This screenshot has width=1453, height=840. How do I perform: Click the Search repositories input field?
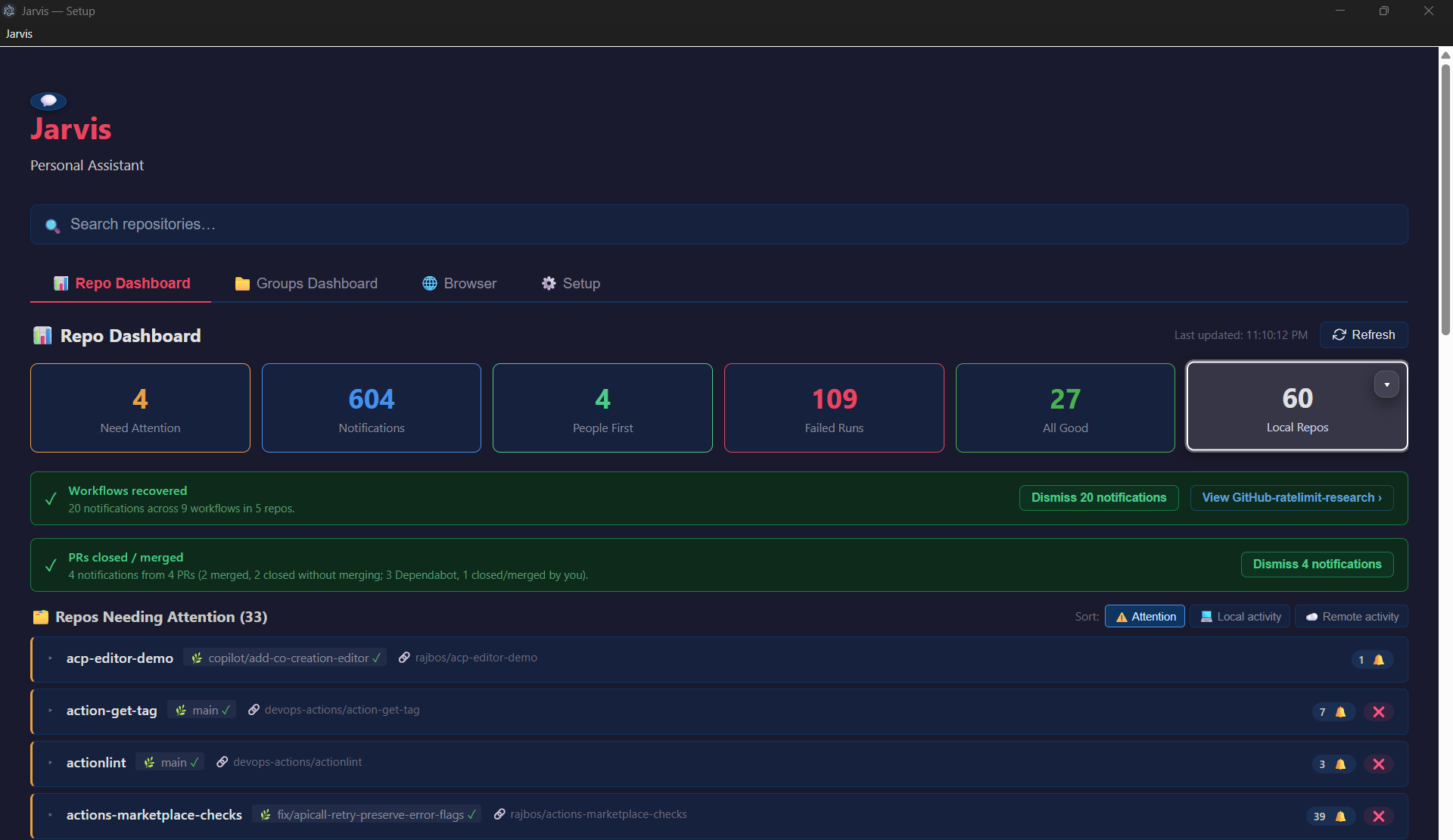[x=719, y=224]
